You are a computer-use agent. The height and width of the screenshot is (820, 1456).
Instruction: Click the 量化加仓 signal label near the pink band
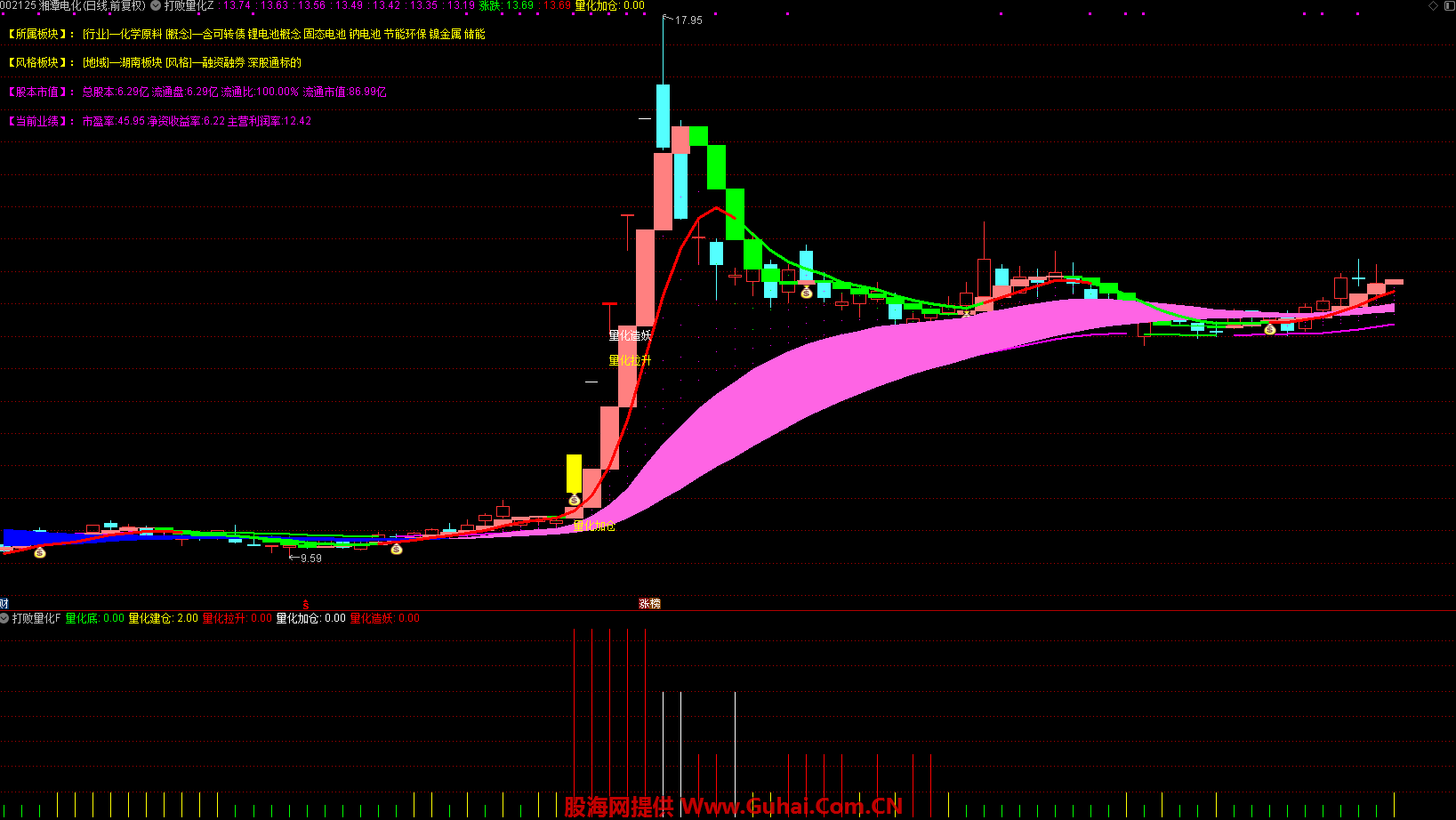click(594, 527)
